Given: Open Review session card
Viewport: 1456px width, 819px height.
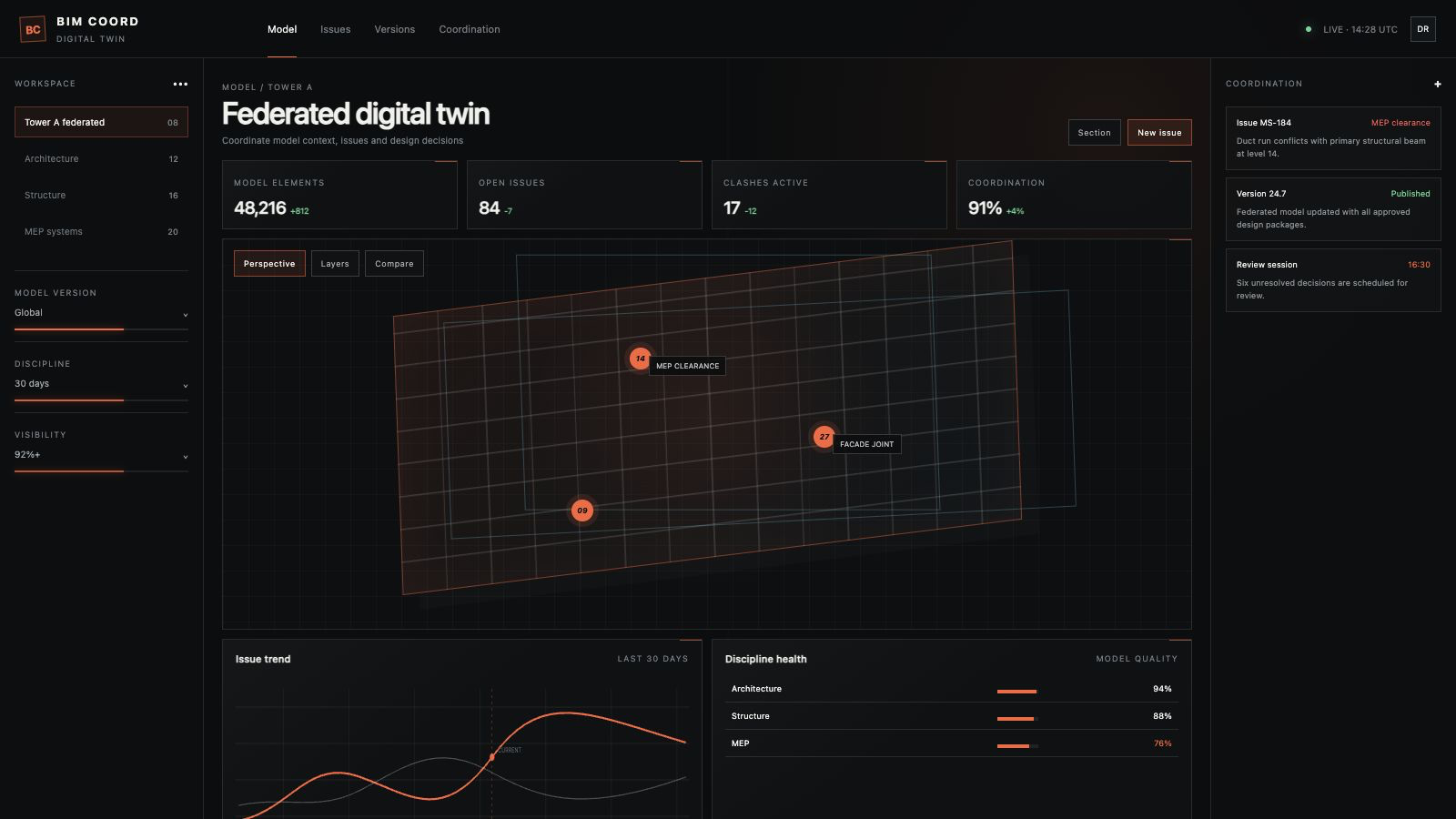Looking at the screenshot, I should (x=1333, y=280).
